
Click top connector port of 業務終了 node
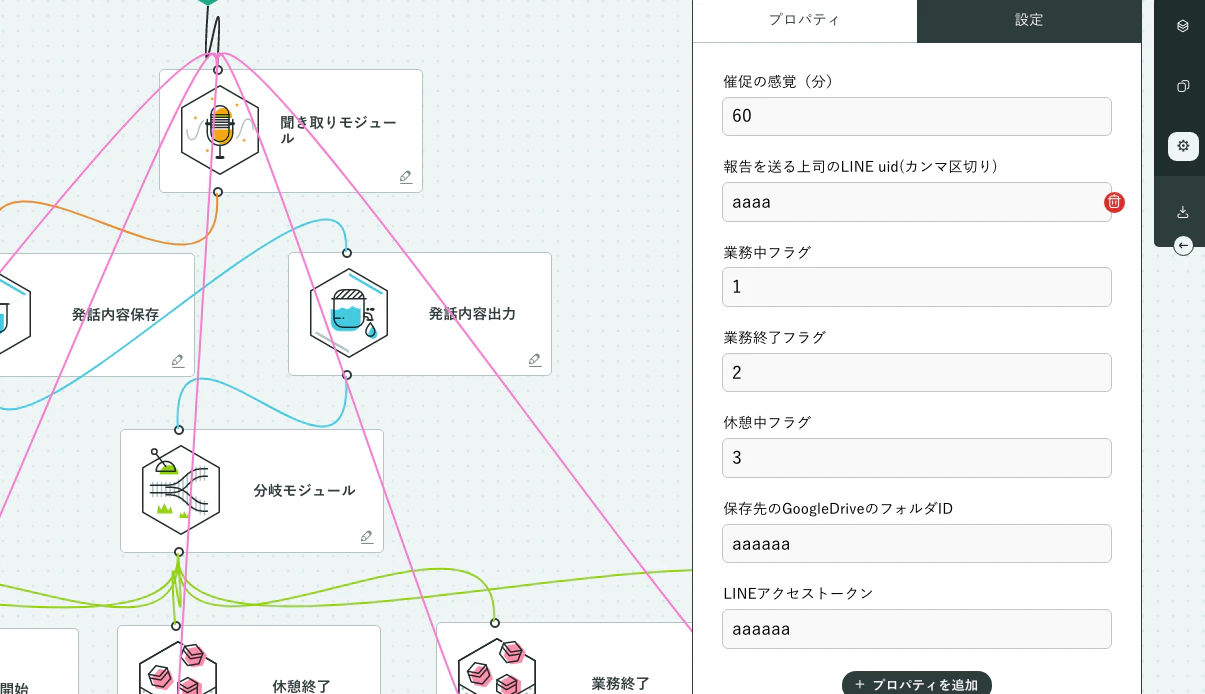point(495,624)
